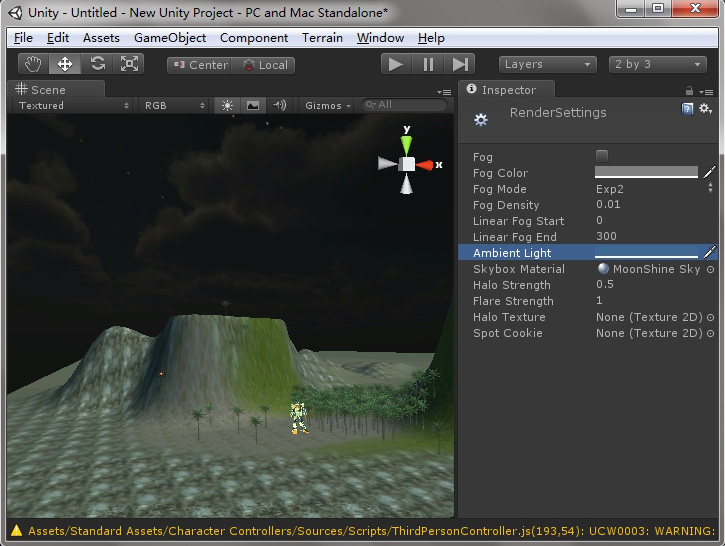Click the Linear Fog Start value
This screenshot has width=725, height=546.
pyautogui.click(x=655, y=221)
